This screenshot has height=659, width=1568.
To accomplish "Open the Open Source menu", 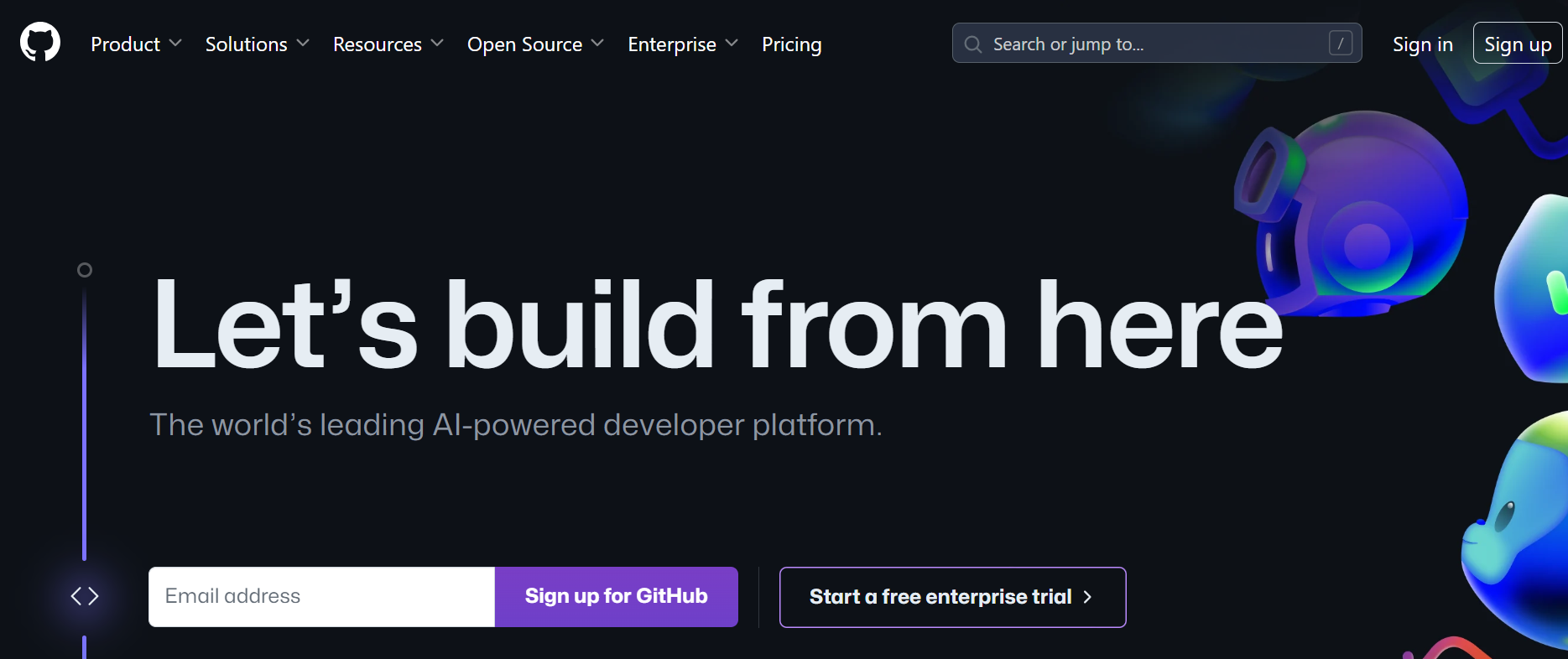I will coord(535,44).
